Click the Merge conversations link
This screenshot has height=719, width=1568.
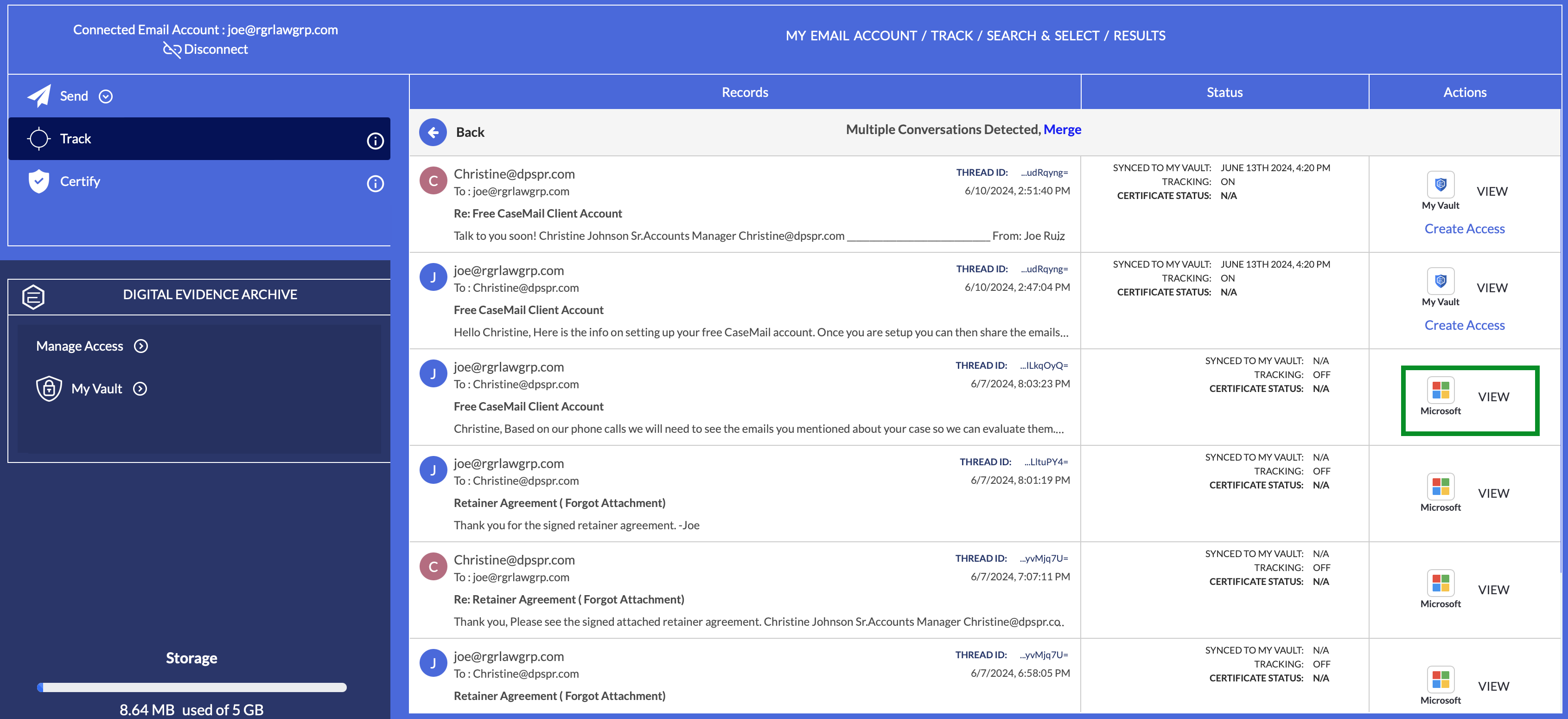pyautogui.click(x=1062, y=129)
